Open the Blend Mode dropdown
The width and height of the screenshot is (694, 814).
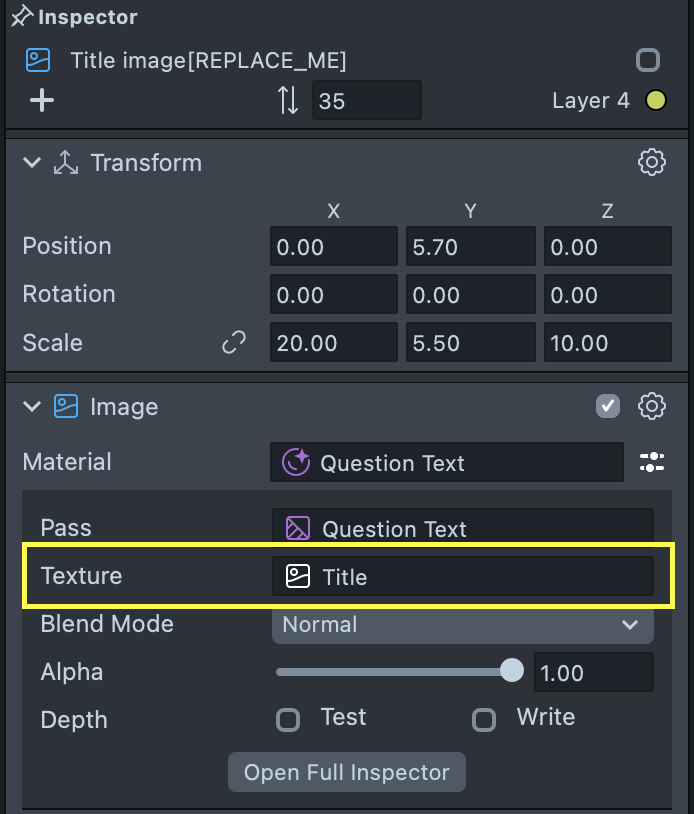462,625
